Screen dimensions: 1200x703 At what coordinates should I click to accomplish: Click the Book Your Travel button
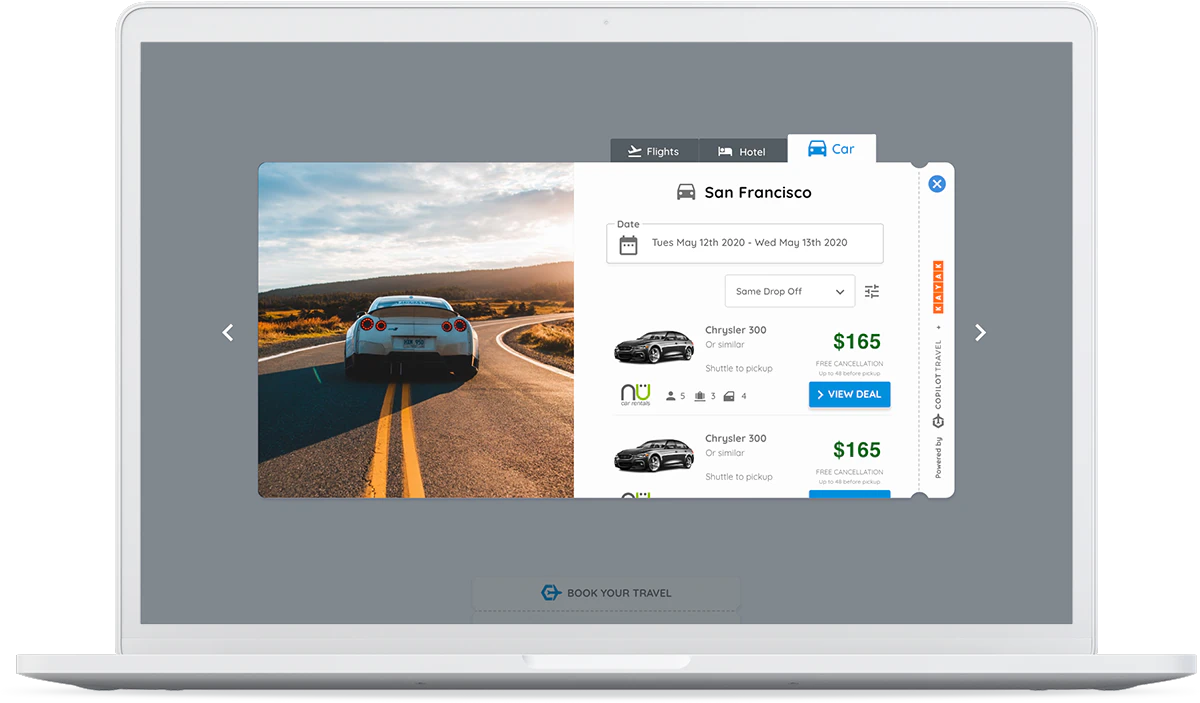(x=606, y=593)
